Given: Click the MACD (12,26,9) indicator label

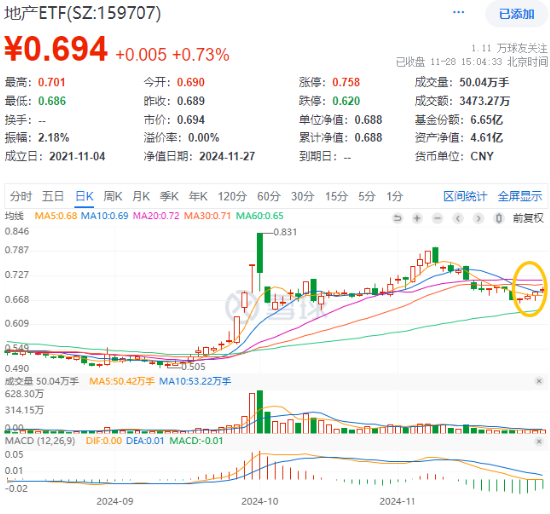Looking at the screenshot, I should [x=40, y=441].
